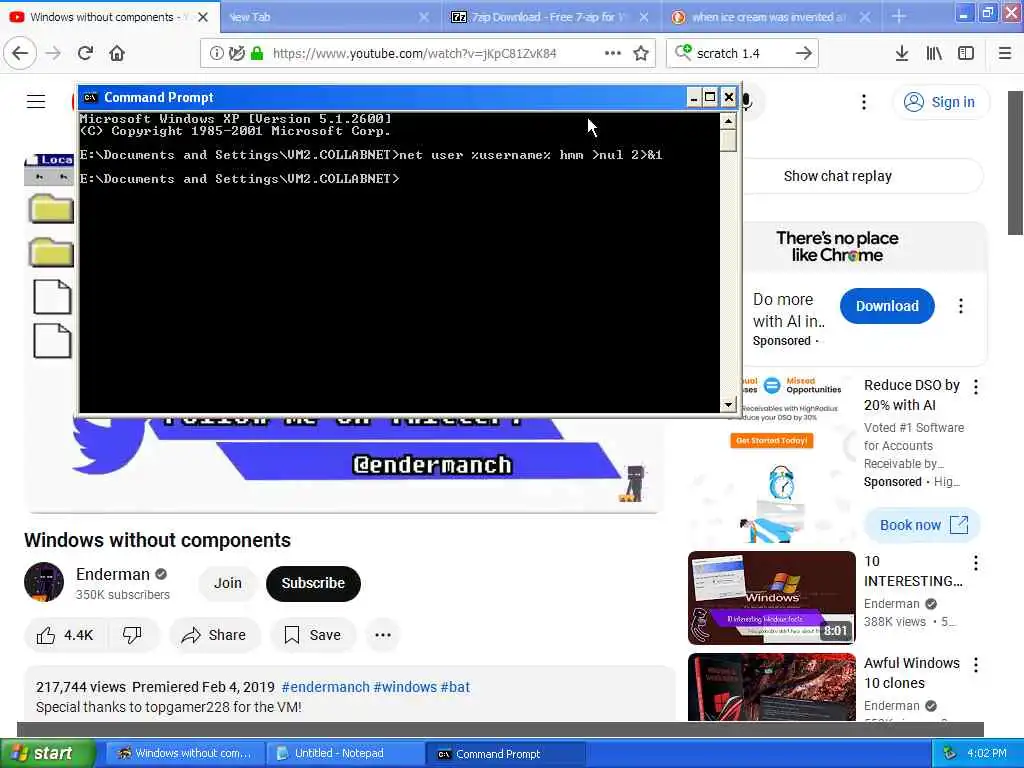Click the system tray icon near clock
The height and width of the screenshot is (768, 1024).
(949, 754)
